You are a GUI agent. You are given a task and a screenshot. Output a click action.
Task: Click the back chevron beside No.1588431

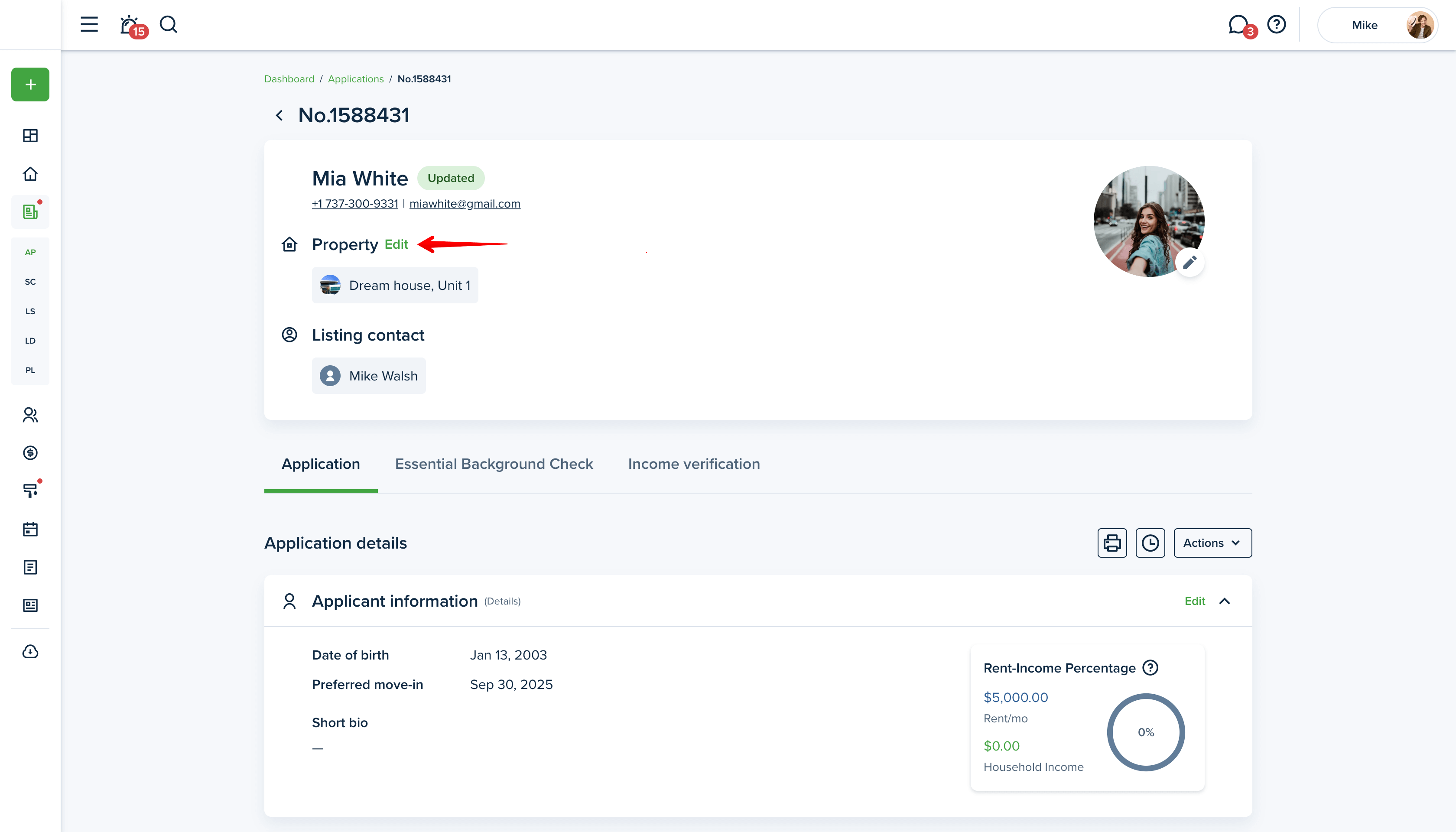click(279, 115)
